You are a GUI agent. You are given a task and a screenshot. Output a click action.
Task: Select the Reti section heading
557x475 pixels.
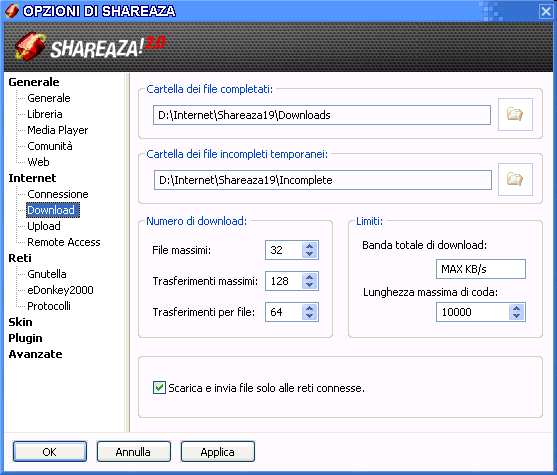pos(20,258)
